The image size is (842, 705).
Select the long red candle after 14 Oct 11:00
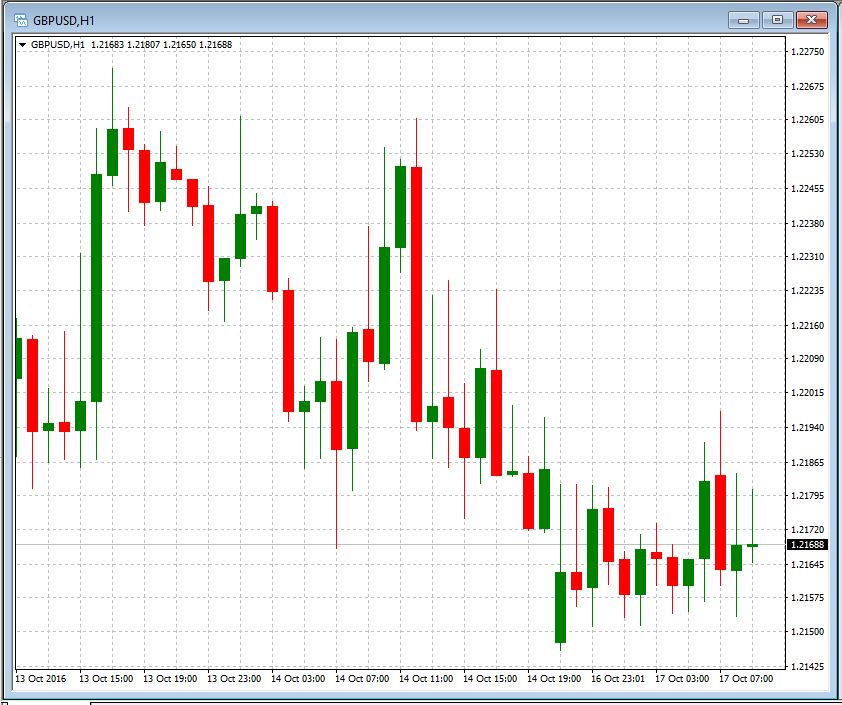coord(416,294)
